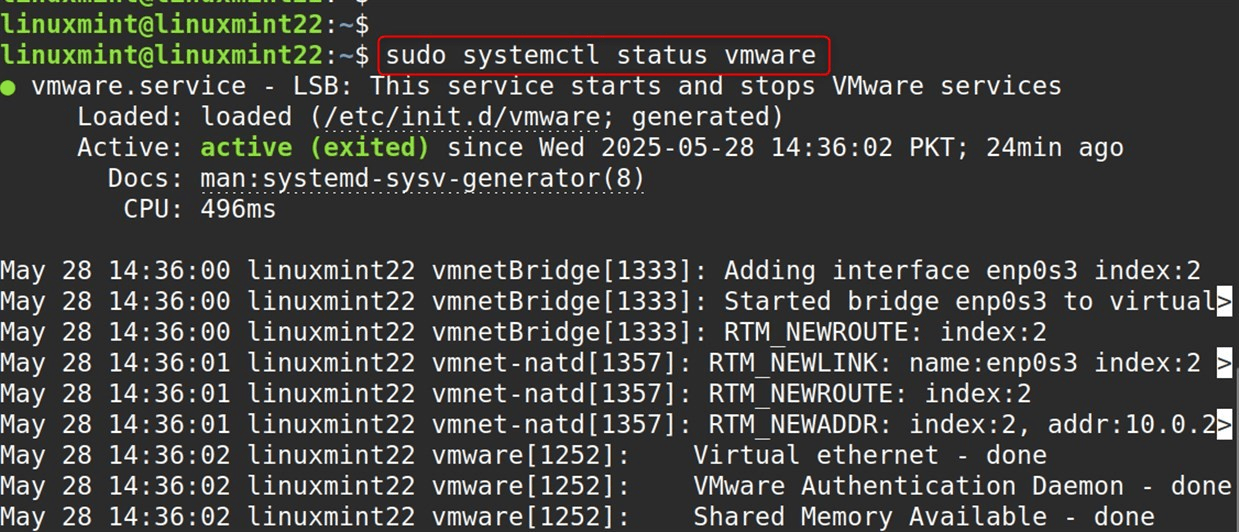Click log line 'Shared Memory Available - done'
Screen dimensions: 1239x532
coord(924,517)
